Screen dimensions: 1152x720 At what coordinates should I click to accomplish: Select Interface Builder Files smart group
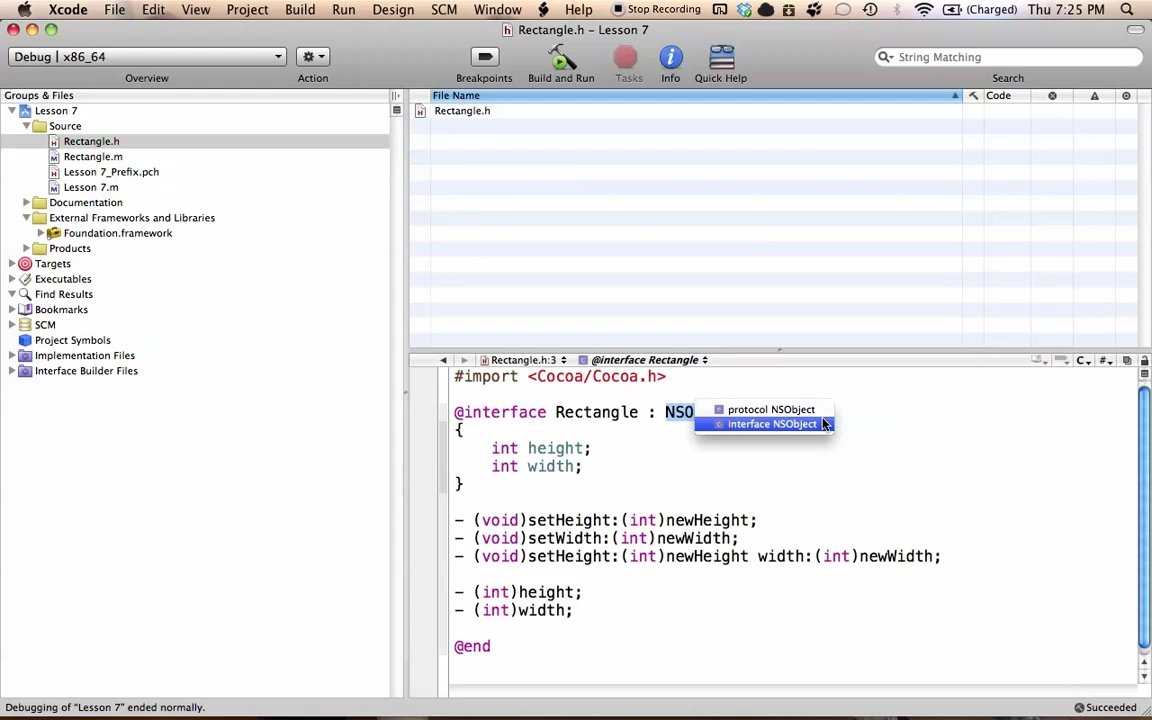[86, 371]
